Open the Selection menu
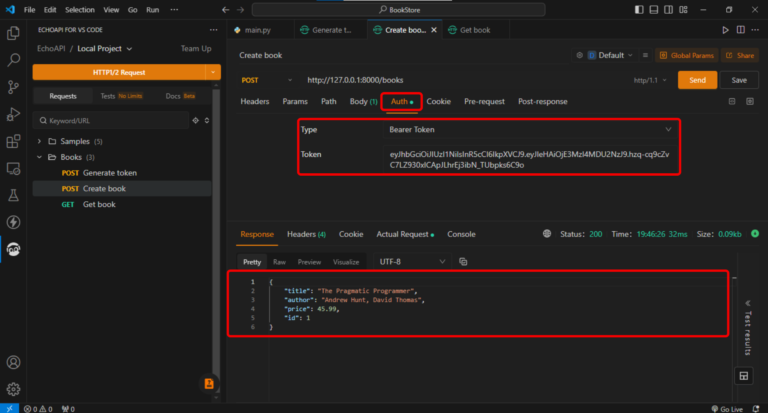The image size is (768, 413). (80, 9)
